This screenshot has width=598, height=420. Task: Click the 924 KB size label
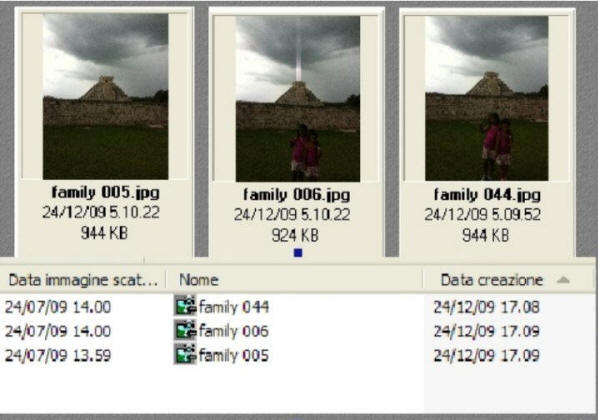pyautogui.click(x=295, y=235)
